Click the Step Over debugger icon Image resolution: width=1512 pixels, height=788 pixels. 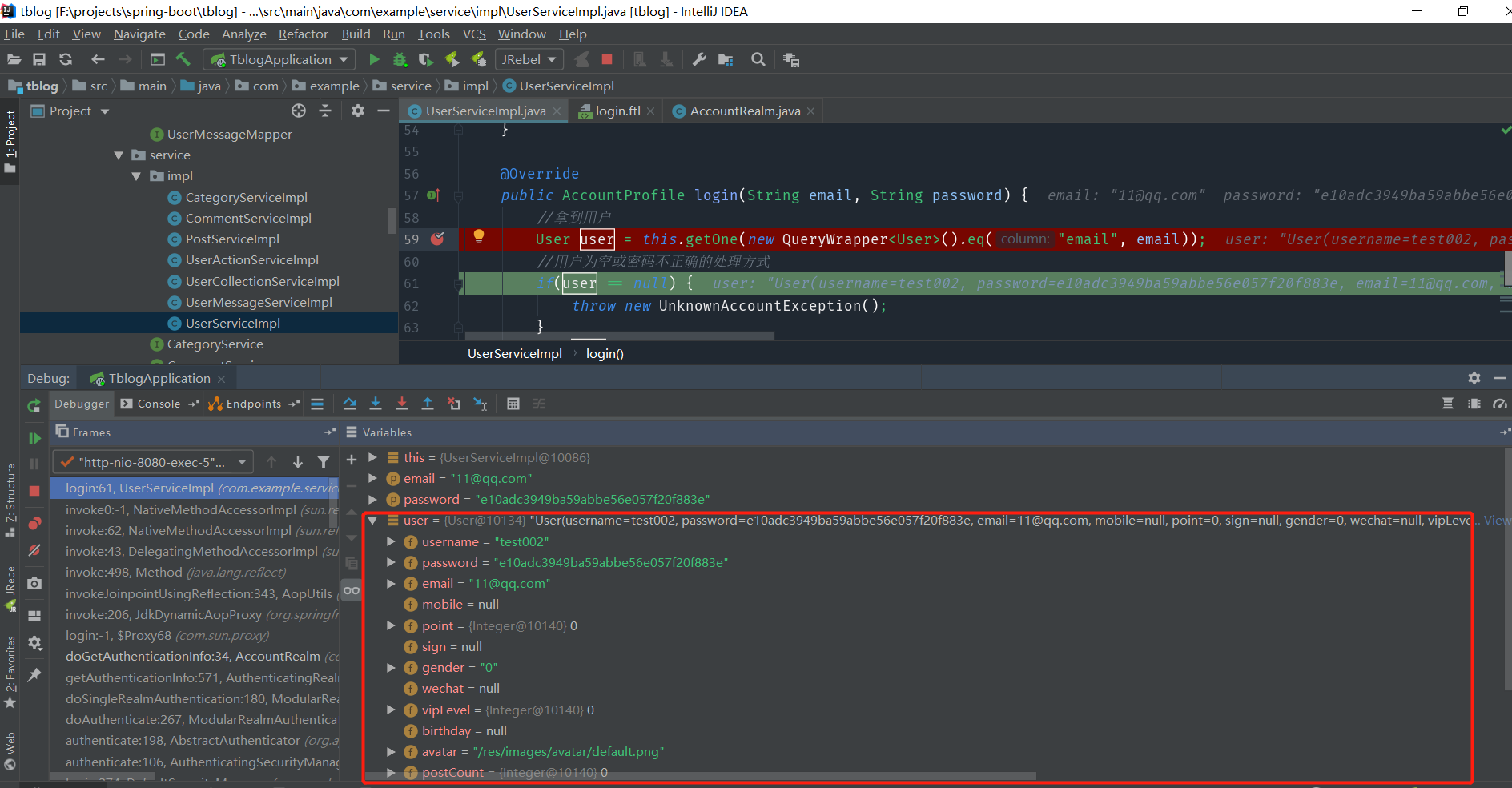tap(350, 404)
